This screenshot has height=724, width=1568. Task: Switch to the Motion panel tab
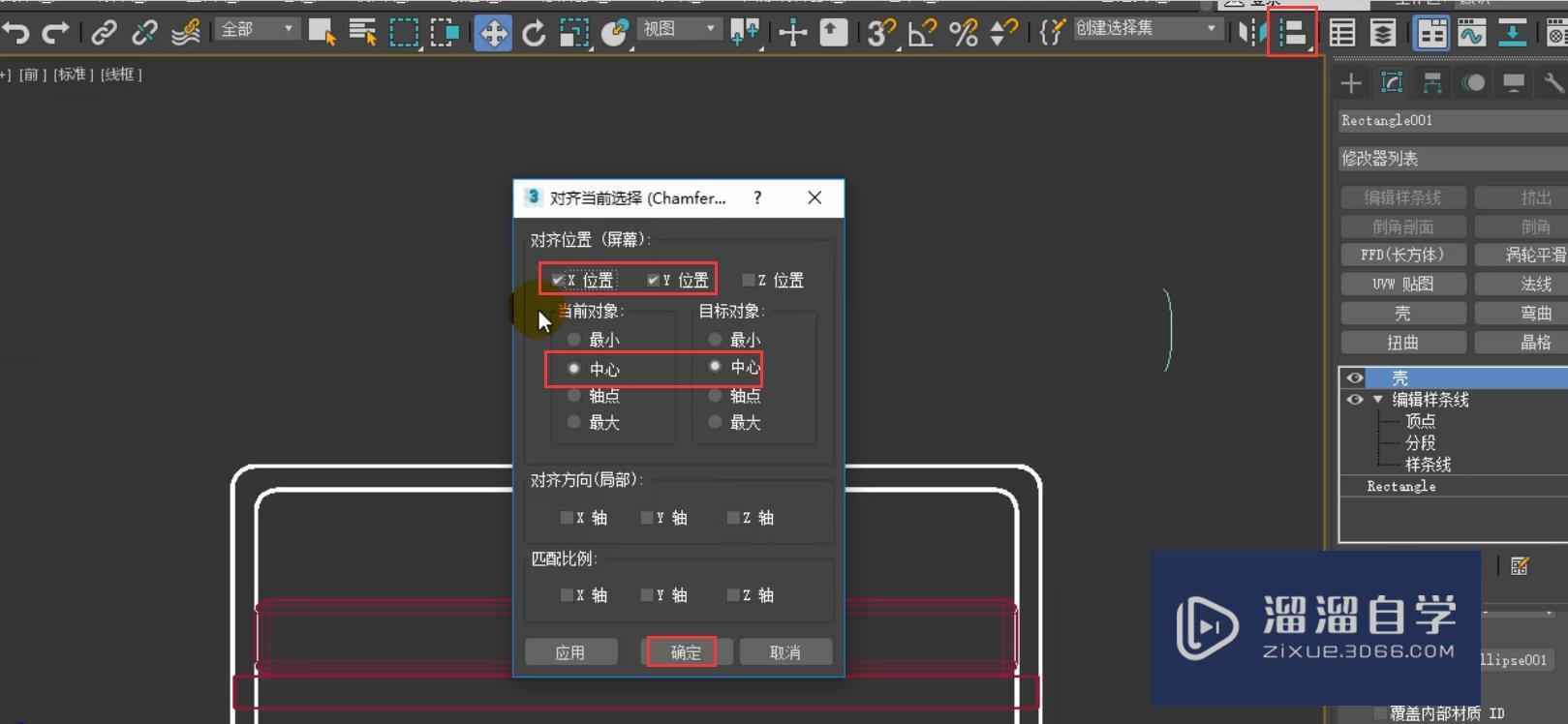(x=1473, y=83)
